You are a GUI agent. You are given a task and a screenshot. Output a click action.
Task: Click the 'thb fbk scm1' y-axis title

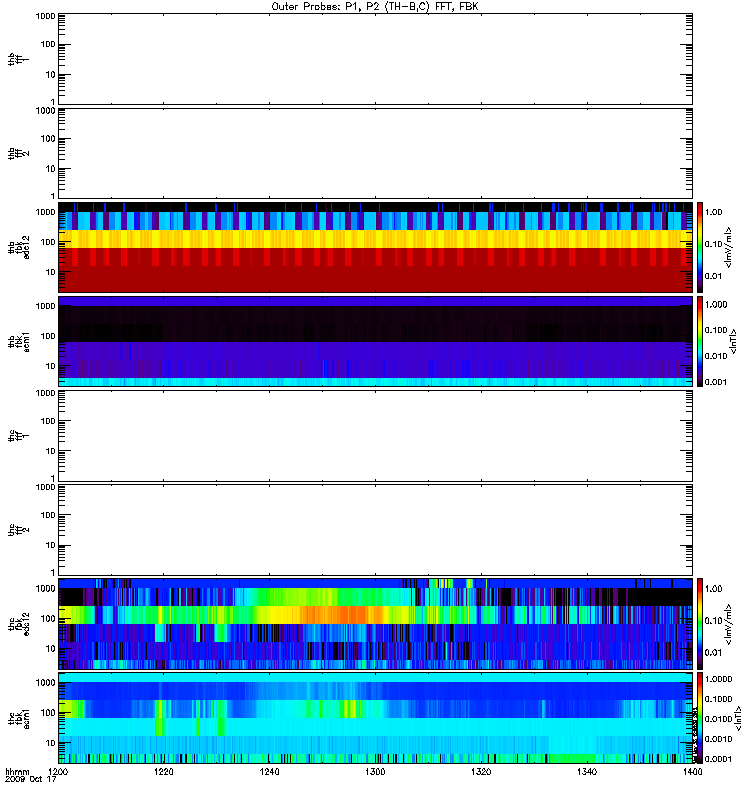click(x=19, y=341)
